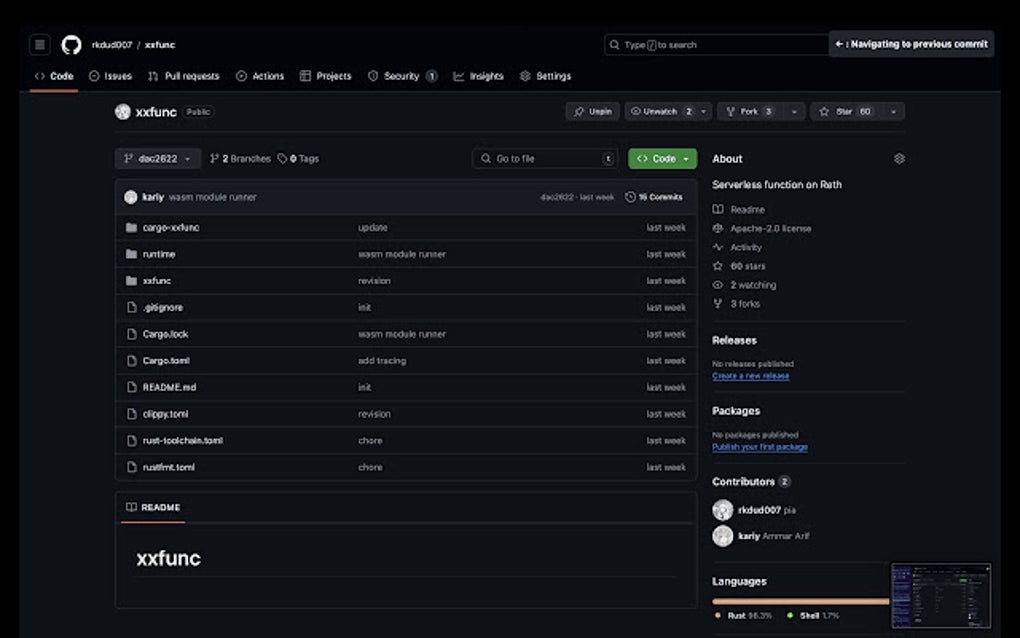Open contributor rkdud007's profile

(x=757, y=511)
